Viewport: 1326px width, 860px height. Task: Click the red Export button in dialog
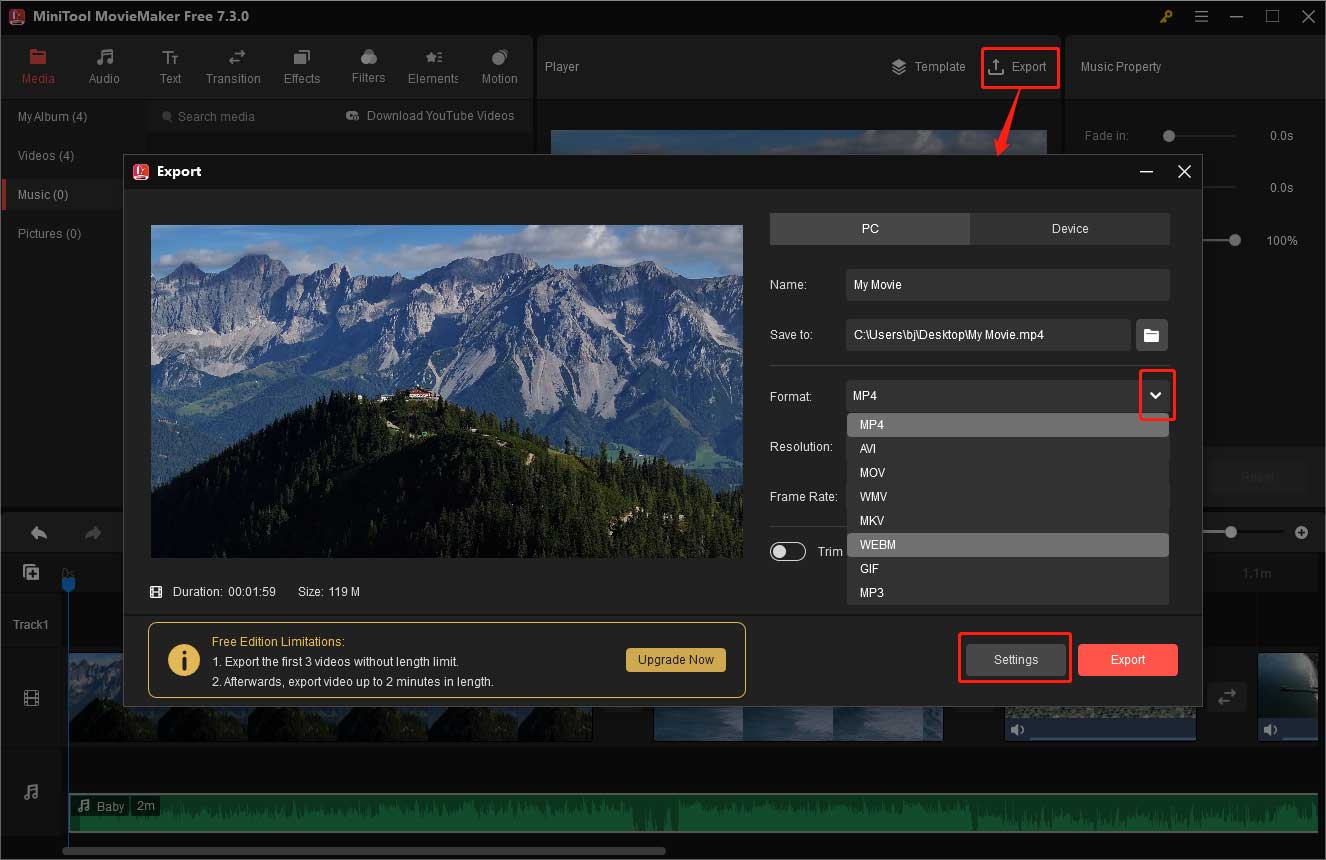point(1128,660)
